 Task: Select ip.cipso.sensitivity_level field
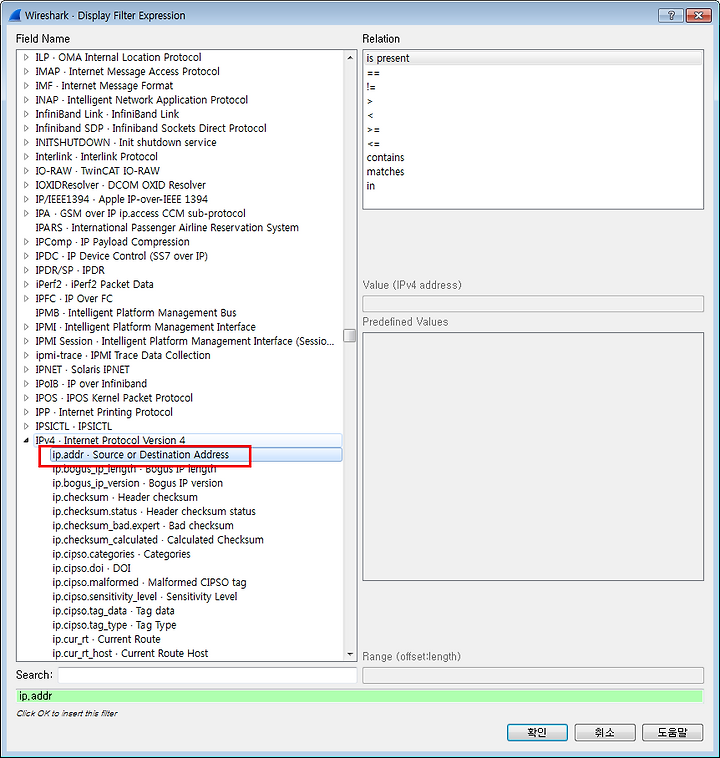(x=145, y=597)
